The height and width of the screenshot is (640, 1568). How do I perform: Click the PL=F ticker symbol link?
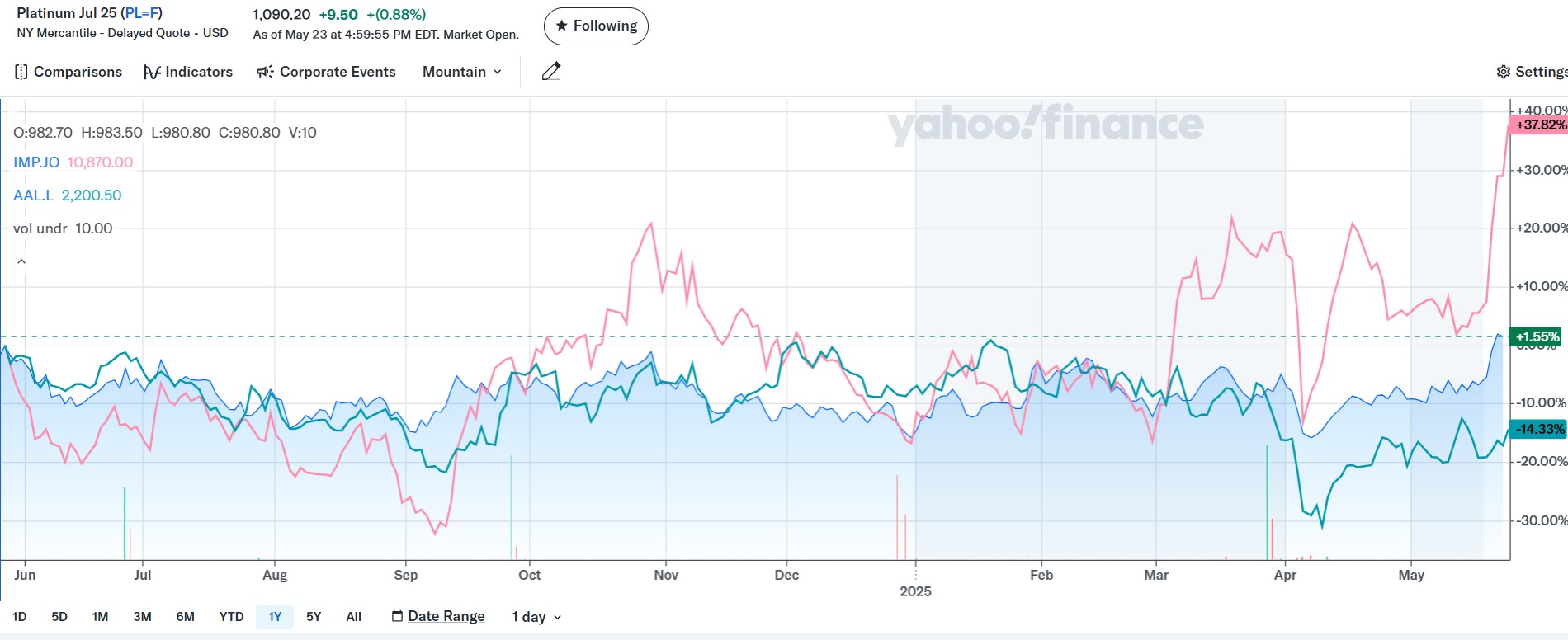[141, 13]
